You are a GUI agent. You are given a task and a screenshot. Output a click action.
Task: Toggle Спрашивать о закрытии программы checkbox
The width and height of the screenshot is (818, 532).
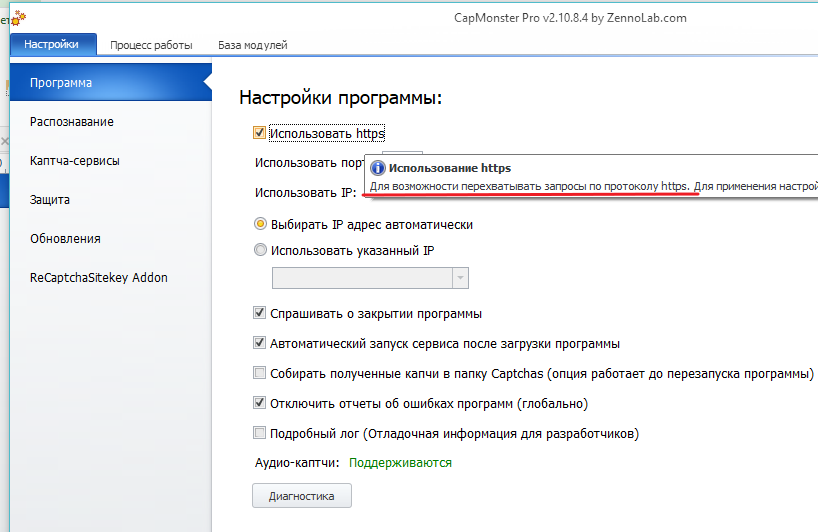click(259, 313)
